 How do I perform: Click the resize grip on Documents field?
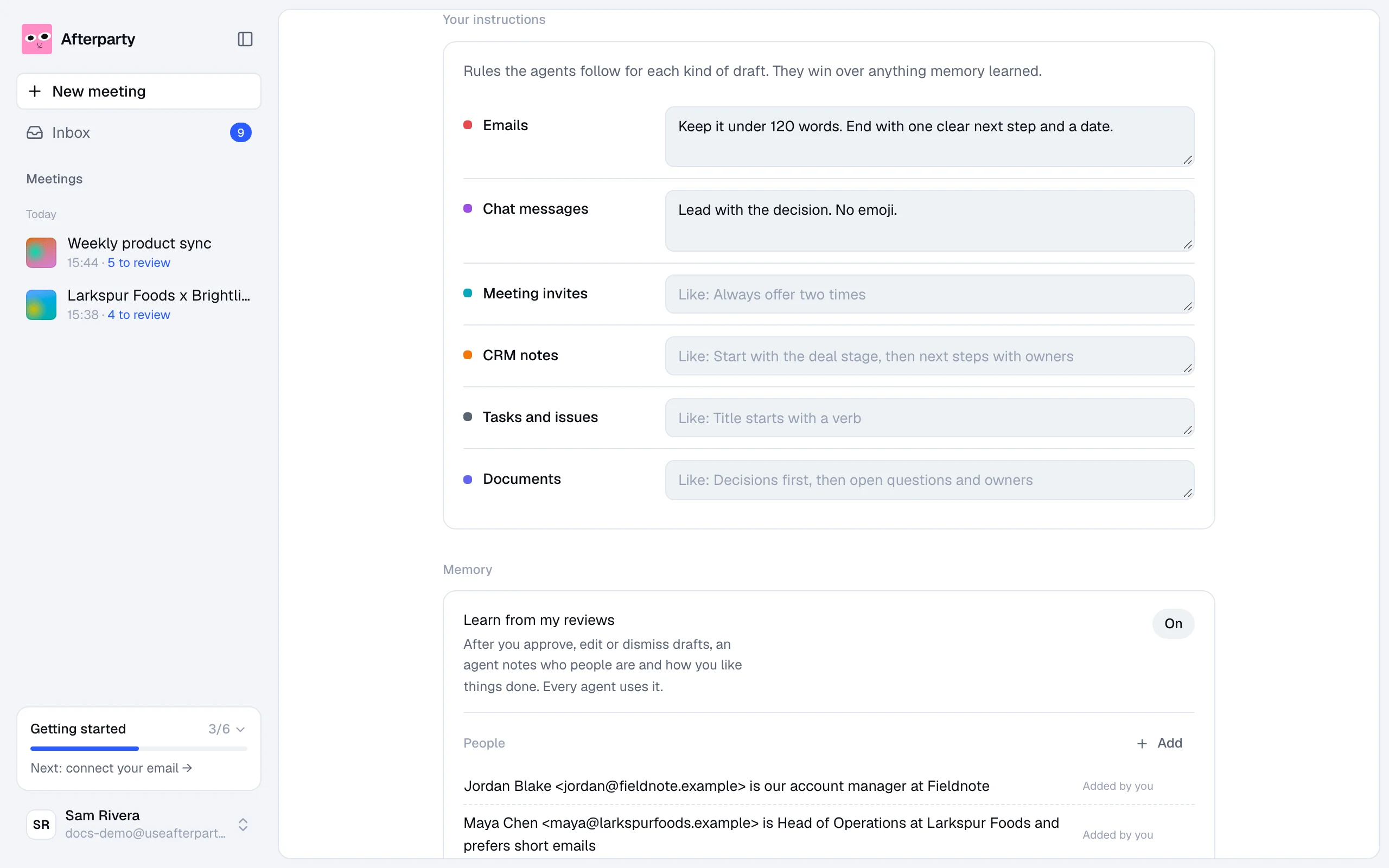[1188, 493]
